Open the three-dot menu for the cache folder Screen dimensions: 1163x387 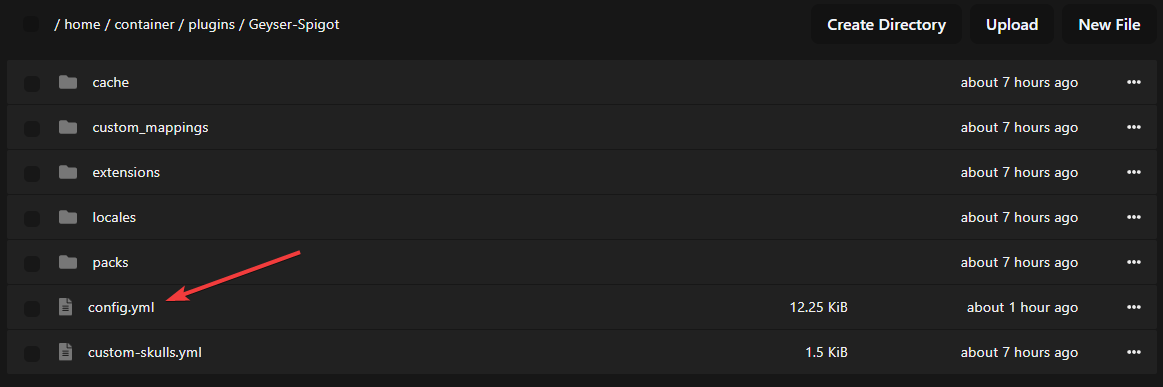point(1133,82)
